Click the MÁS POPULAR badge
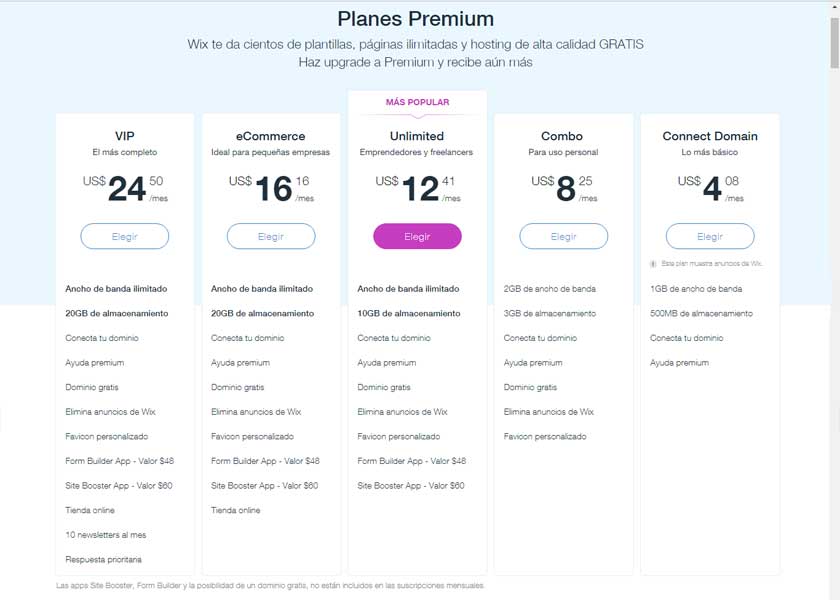 (x=417, y=102)
